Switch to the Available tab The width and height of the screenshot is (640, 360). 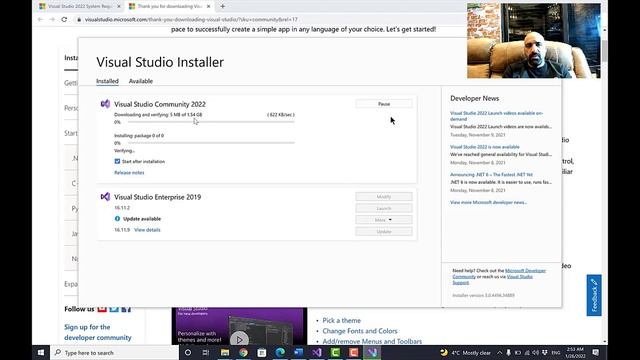pos(141,81)
